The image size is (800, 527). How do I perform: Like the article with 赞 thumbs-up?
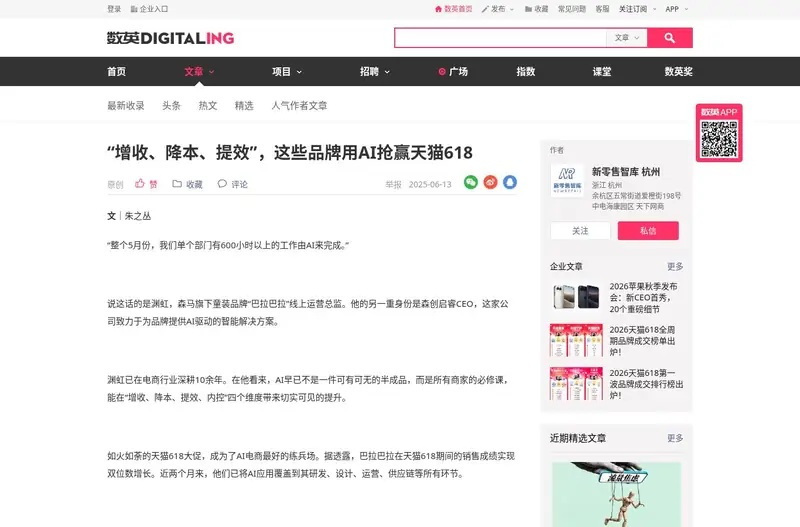[146, 184]
